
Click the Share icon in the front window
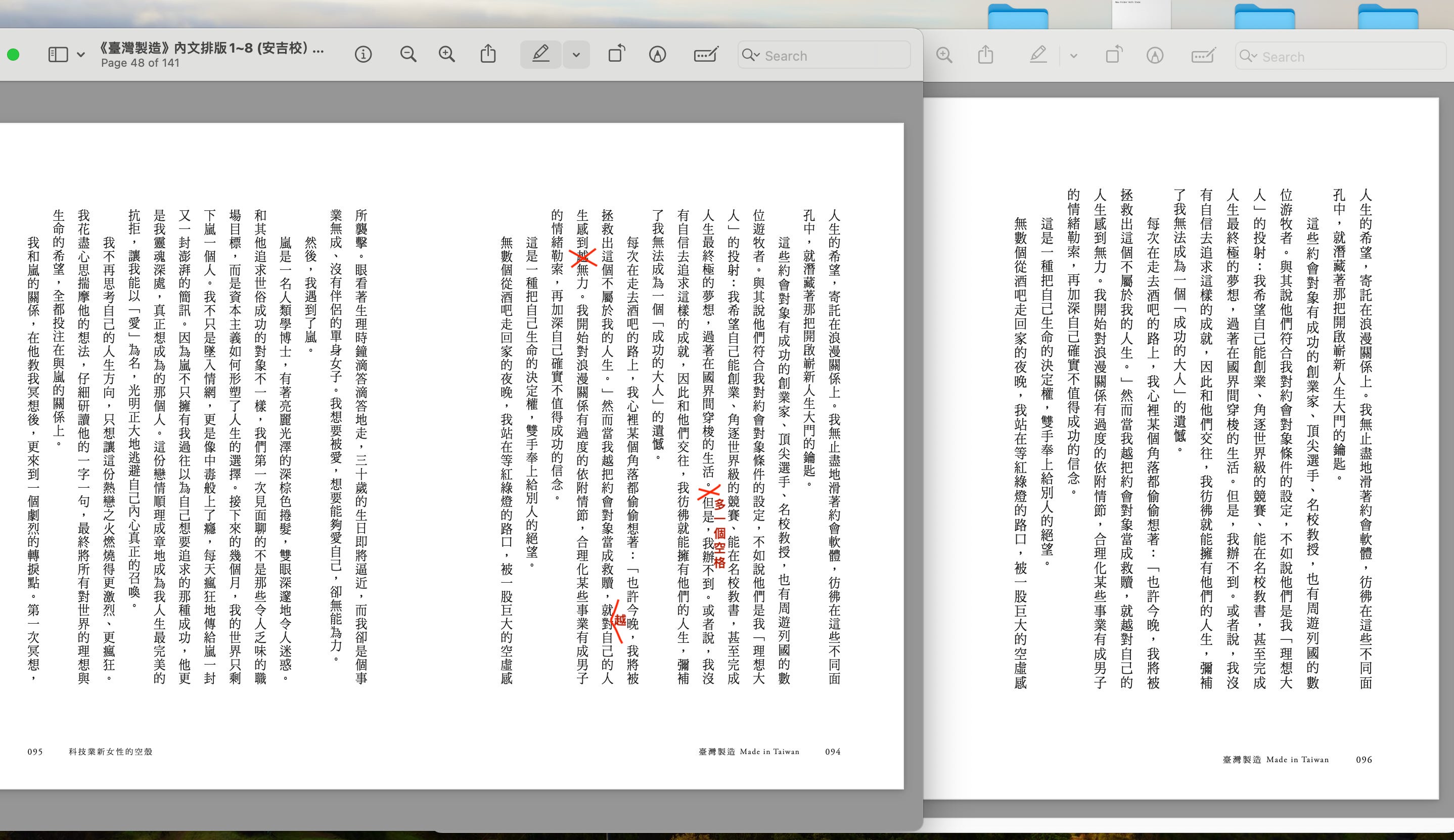click(x=488, y=54)
